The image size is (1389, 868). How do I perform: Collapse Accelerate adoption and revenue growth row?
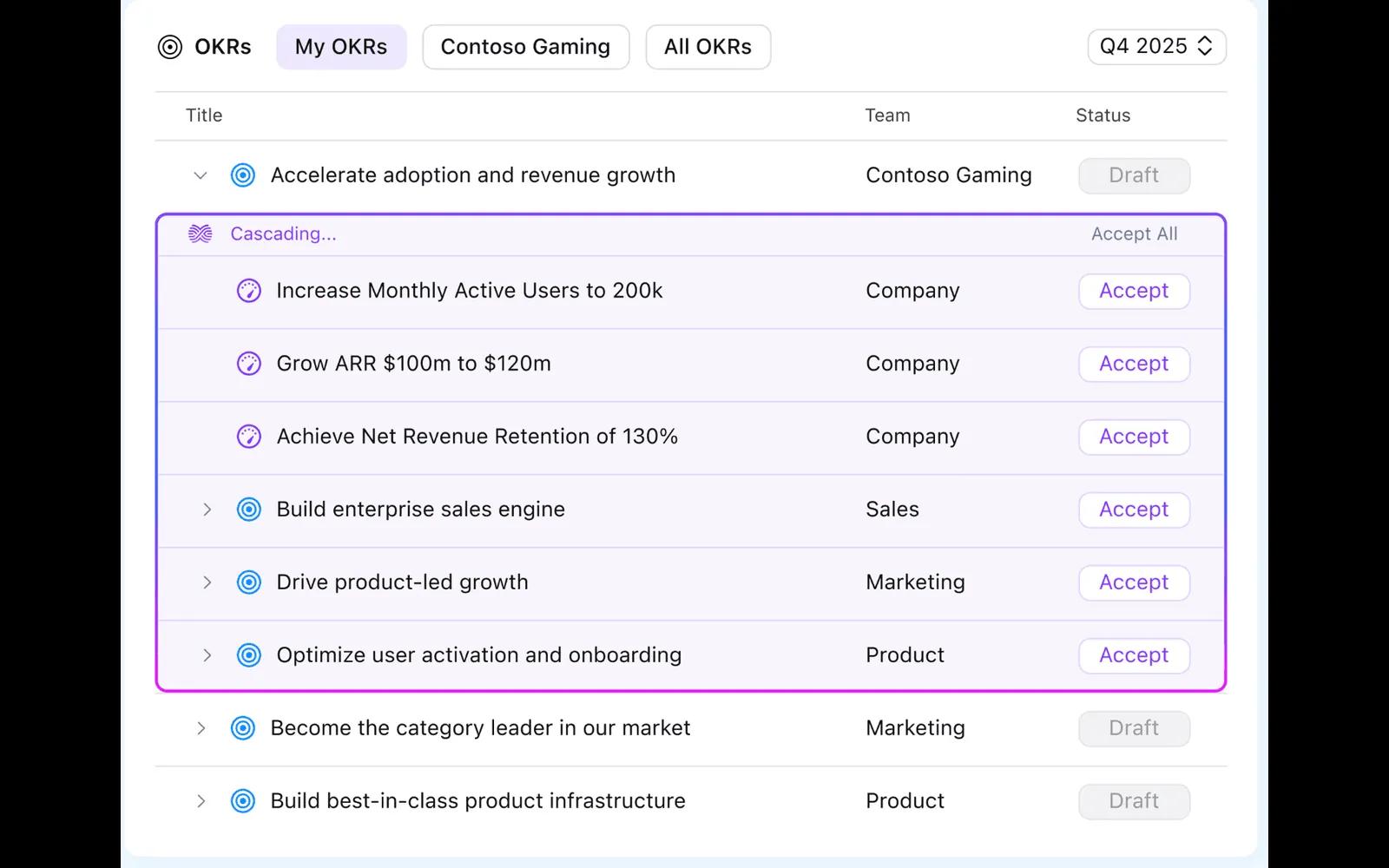[x=201, y=175]
